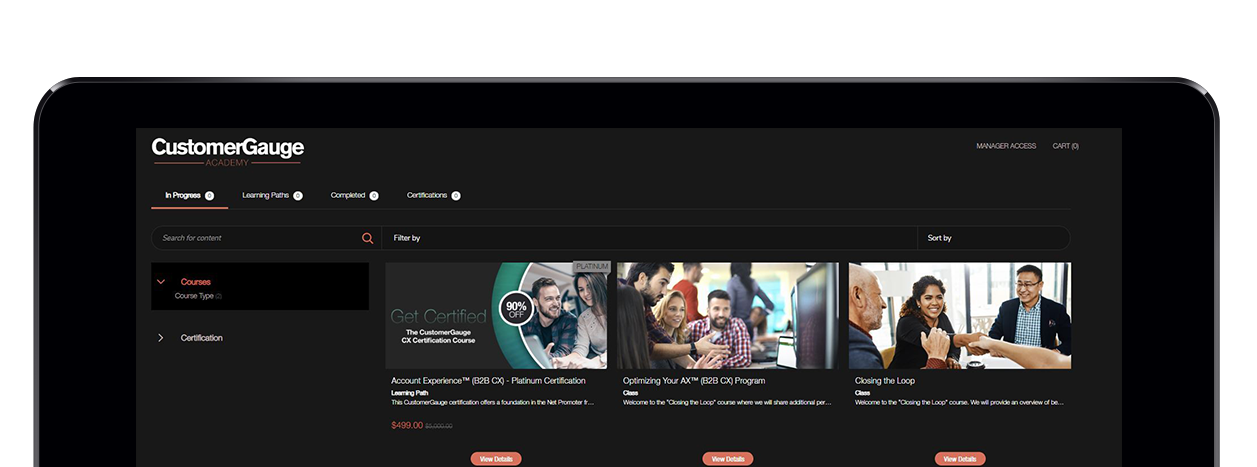Open the Get Certified course thumbnail
Viewport: 1257px width, 467px height.
496,316
